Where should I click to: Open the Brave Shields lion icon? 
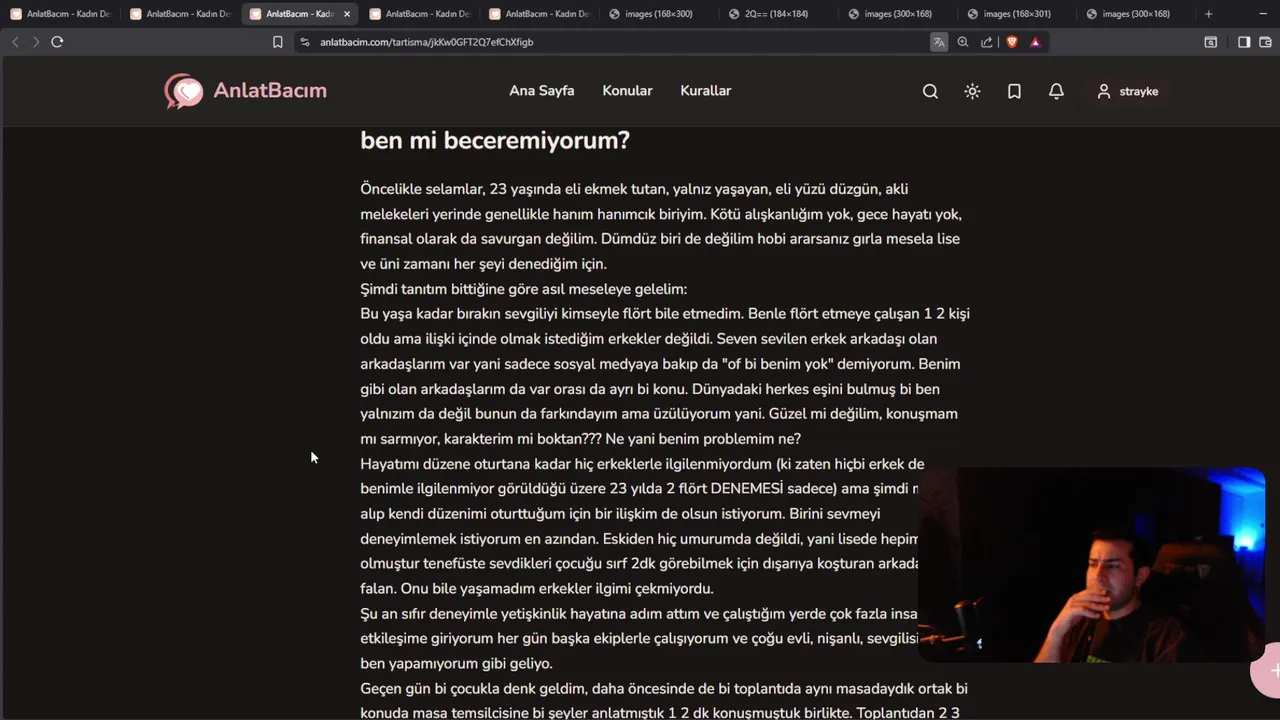coord(1011,42)
